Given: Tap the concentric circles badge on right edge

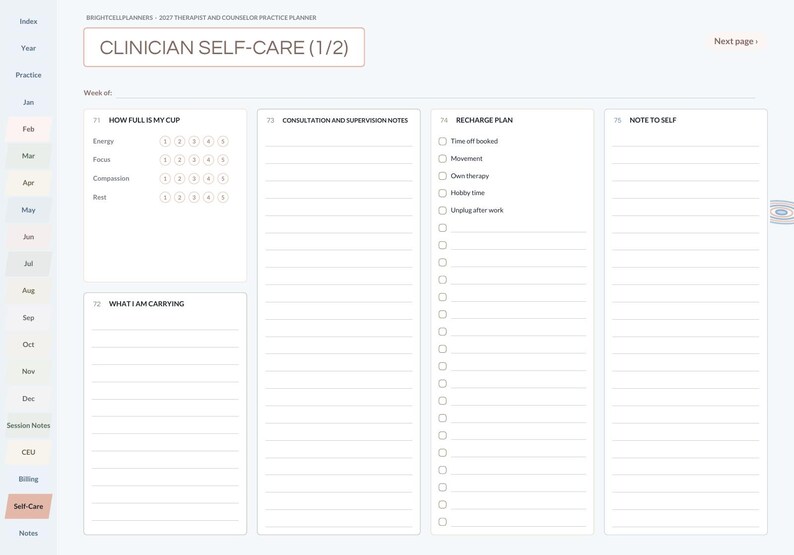Looking at the screenshot, I should click(782, 212).
